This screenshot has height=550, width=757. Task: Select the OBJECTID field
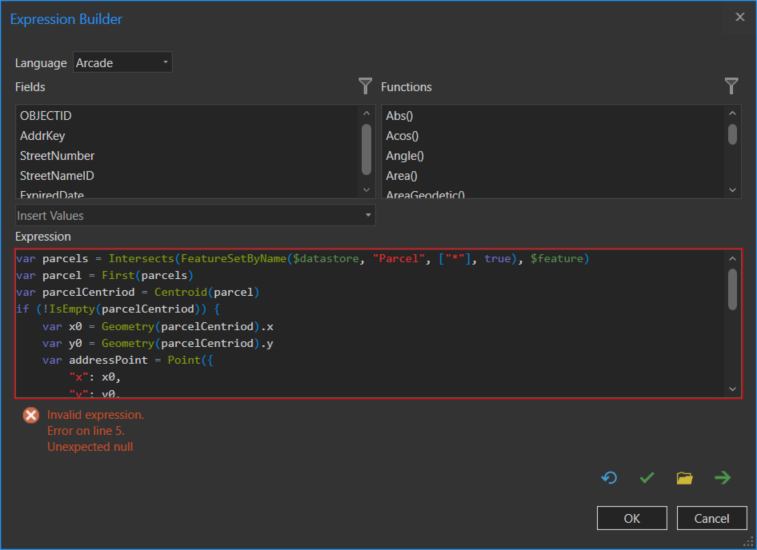tap(47, 116)
